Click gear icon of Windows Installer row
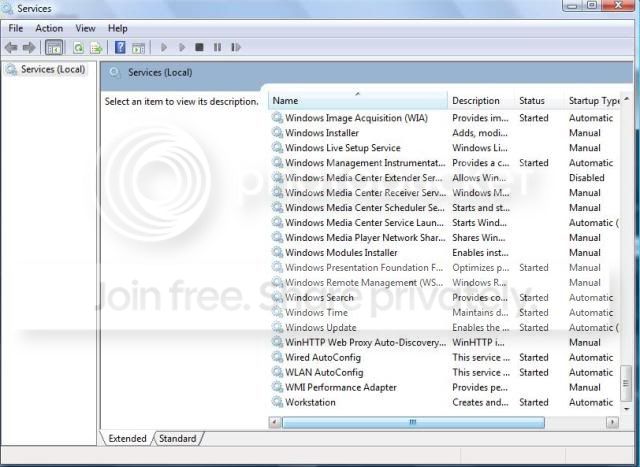The width and height of the screenshot is (640, 467). click(x=277, y=133)
